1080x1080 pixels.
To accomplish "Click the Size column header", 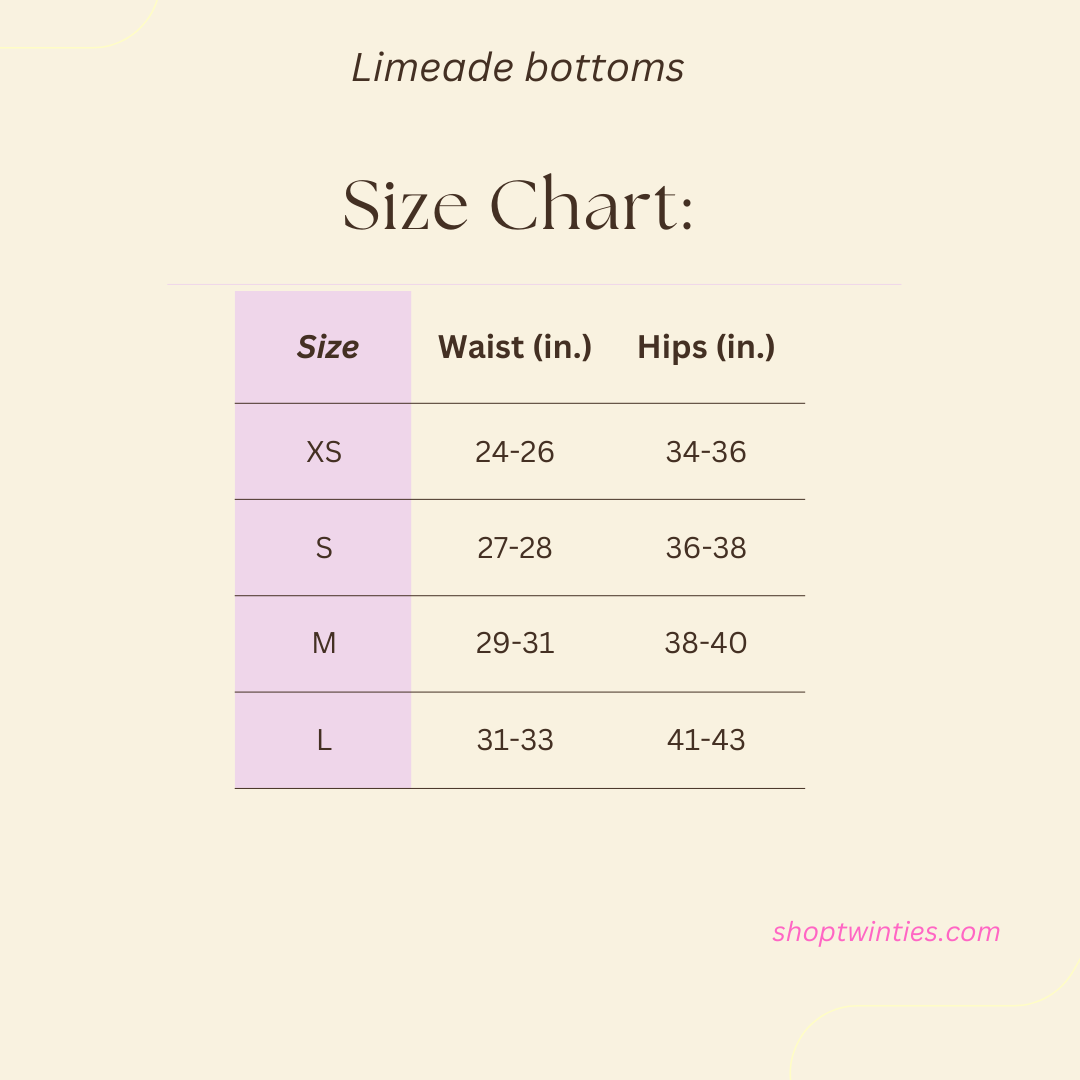I will coord(327,347).
